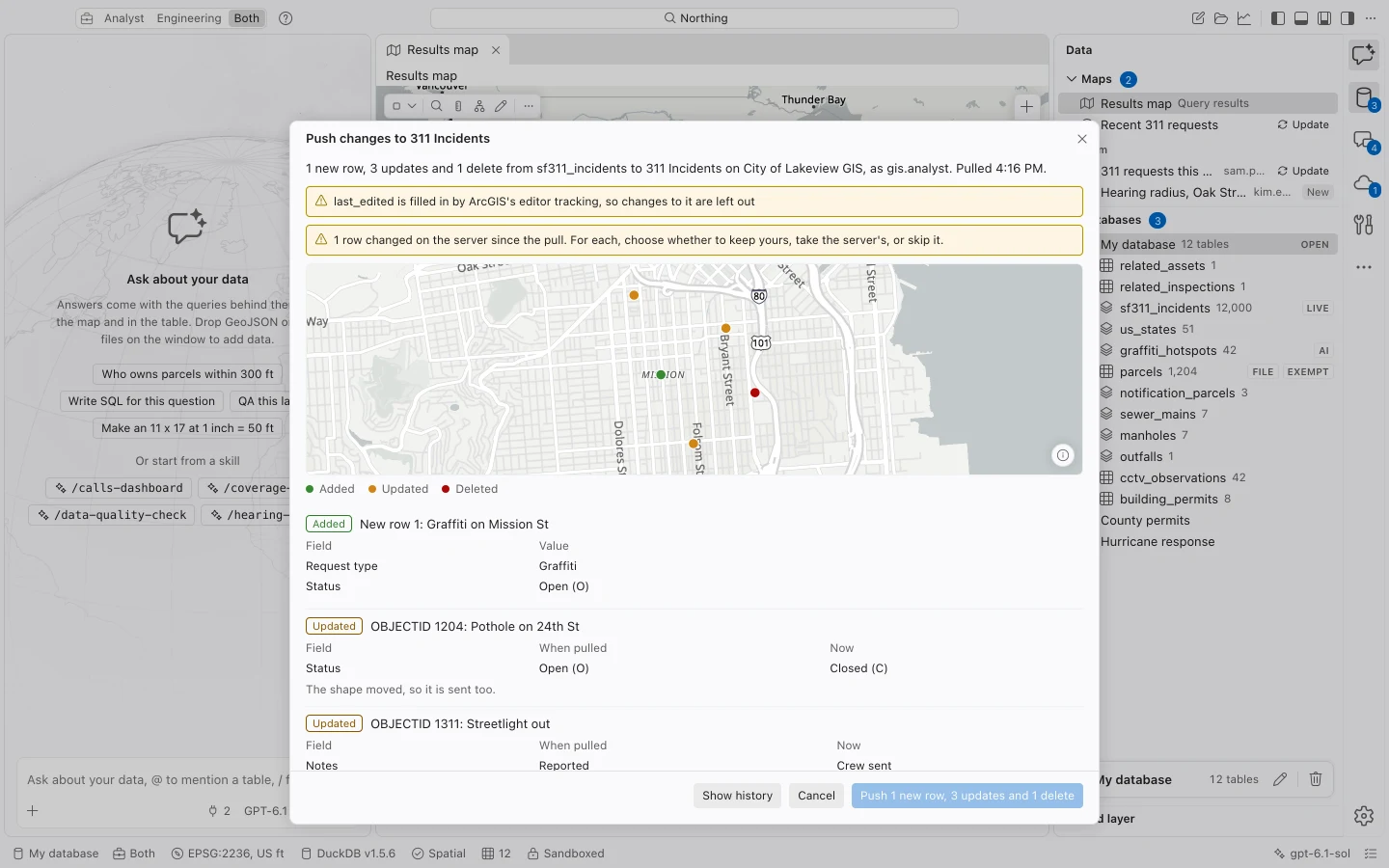
Task: Click the zoom-in plus button on map
Action: pyautogui.click(x=1027, y=107)
